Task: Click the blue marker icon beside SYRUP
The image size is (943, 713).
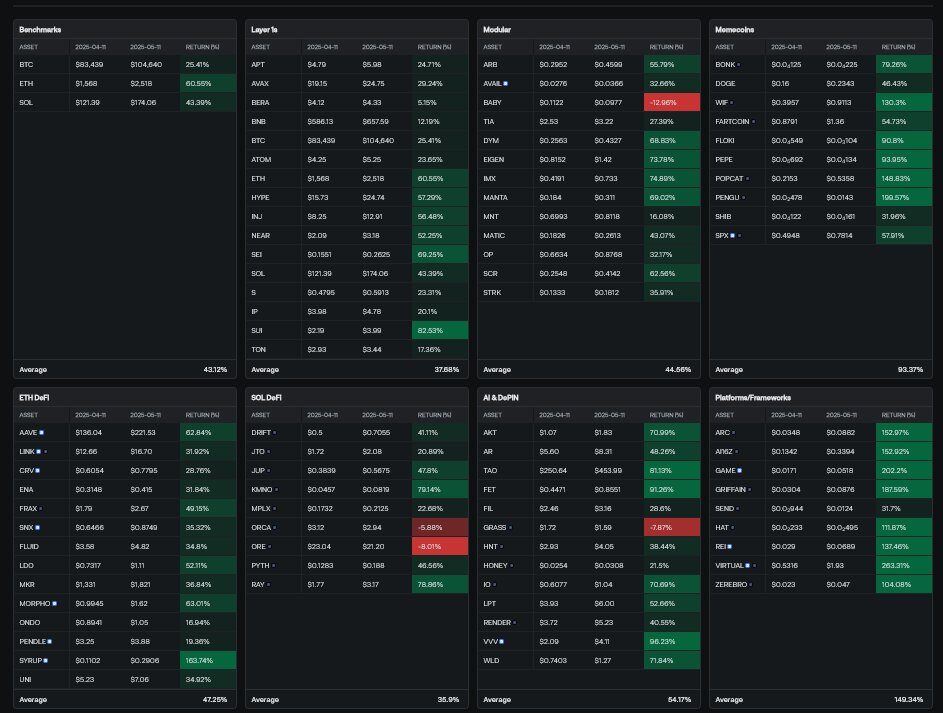Action: tap(46, 661)
